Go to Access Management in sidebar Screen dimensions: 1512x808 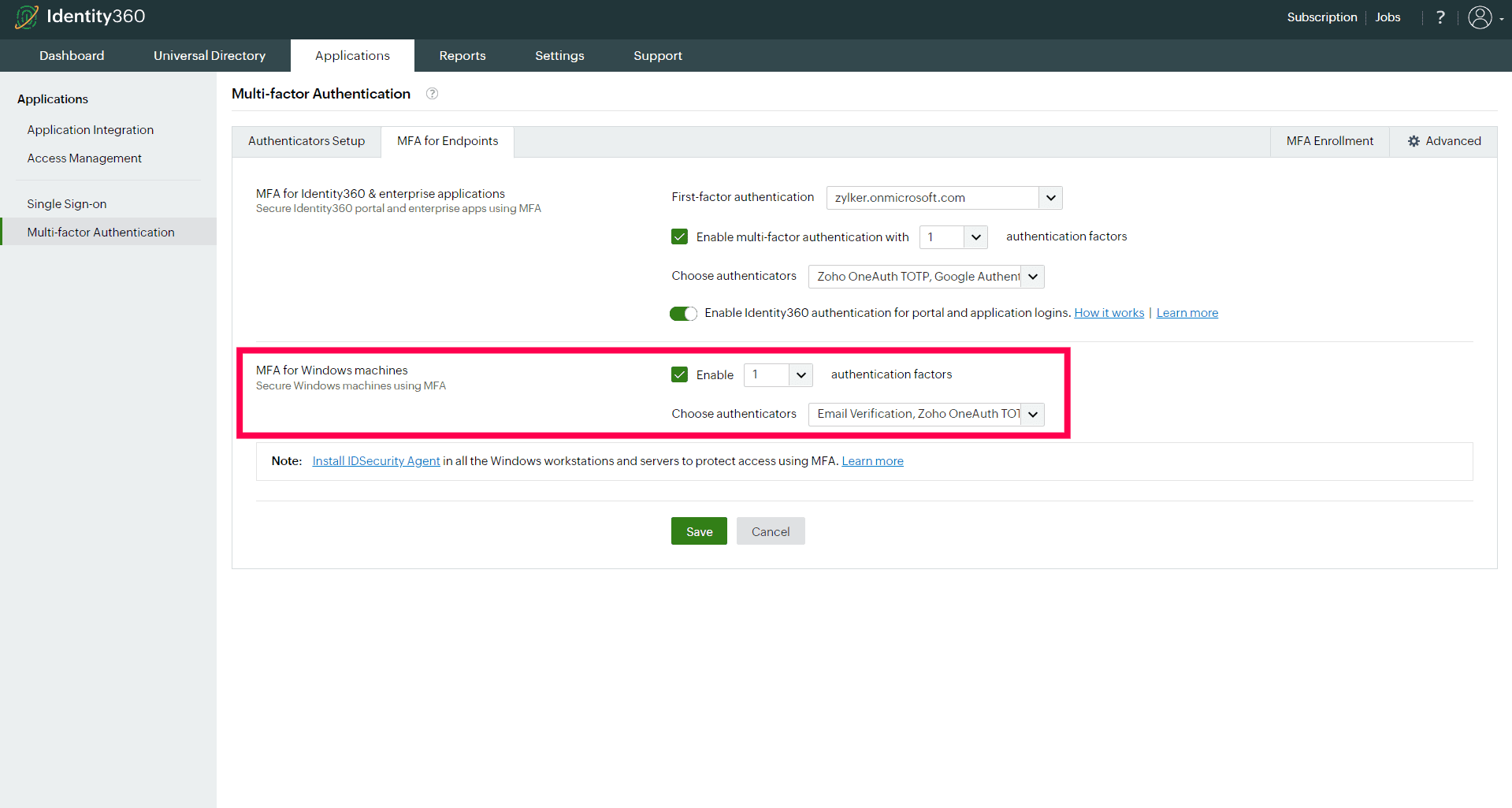tap(84, 158)
